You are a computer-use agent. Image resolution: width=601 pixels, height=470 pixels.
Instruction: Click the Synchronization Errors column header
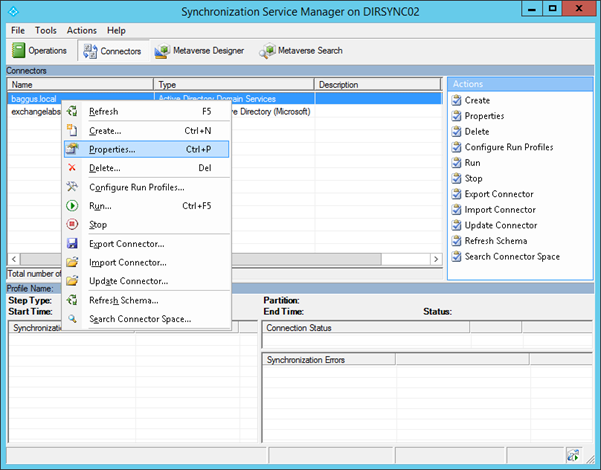327,359
